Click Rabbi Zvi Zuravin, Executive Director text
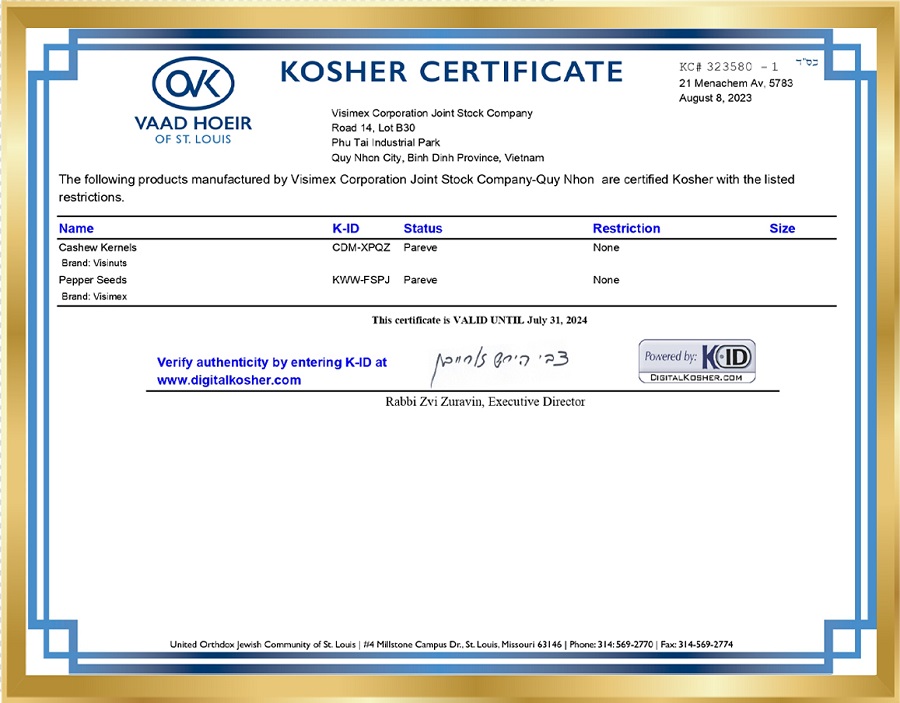Image resolution: width=900 pixels, height=703 pixels. tap(485, 402)
